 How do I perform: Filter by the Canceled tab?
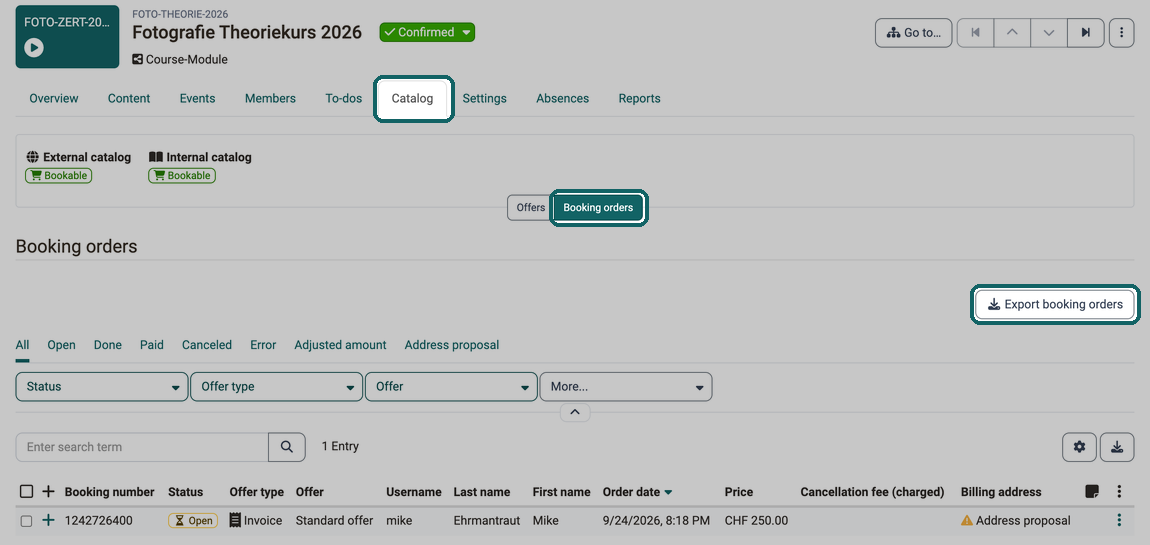pos(207,345)
